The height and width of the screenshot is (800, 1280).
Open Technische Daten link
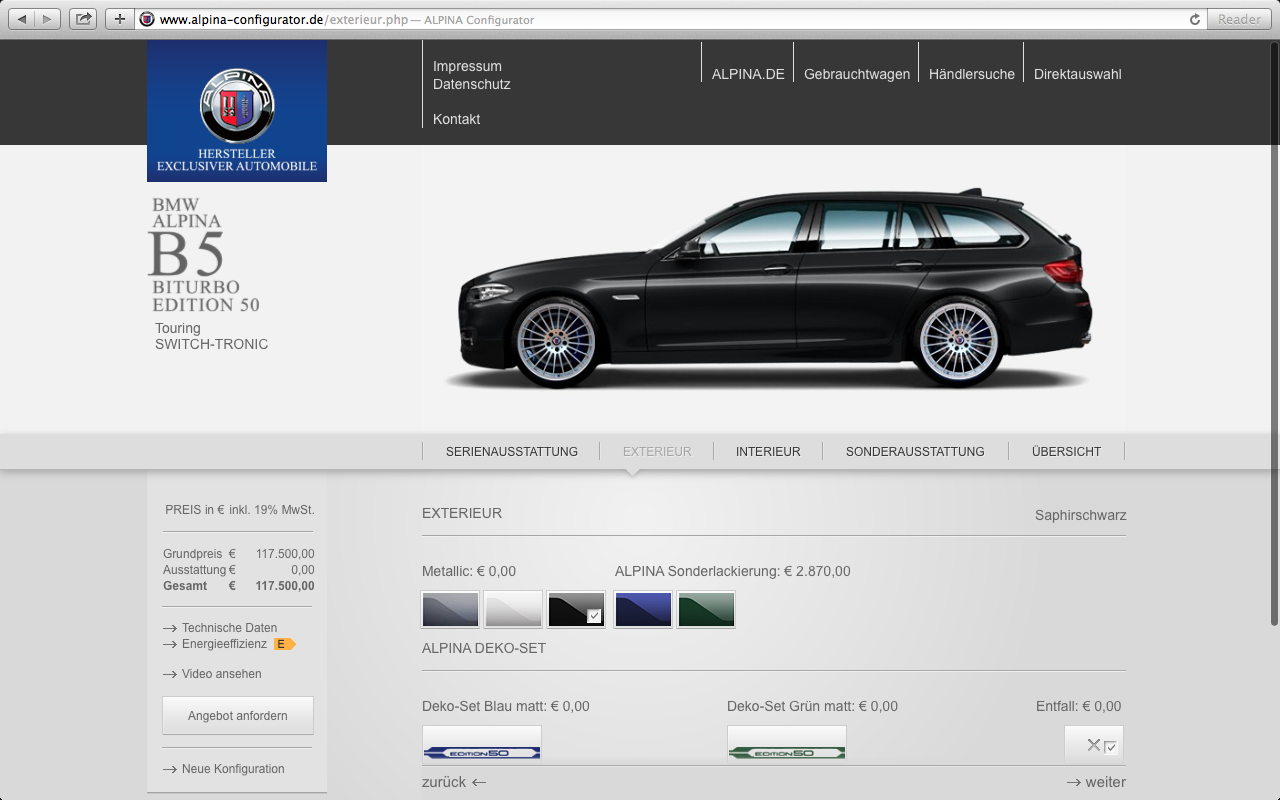point(229,628)
